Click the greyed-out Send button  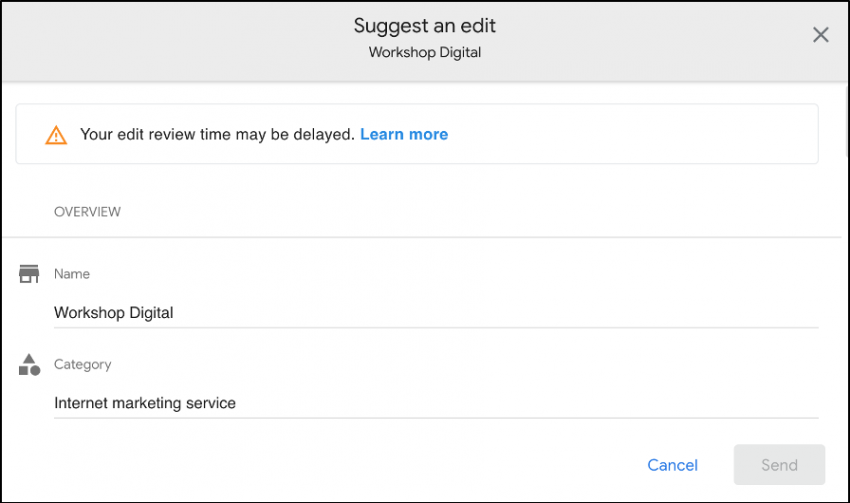780,465
